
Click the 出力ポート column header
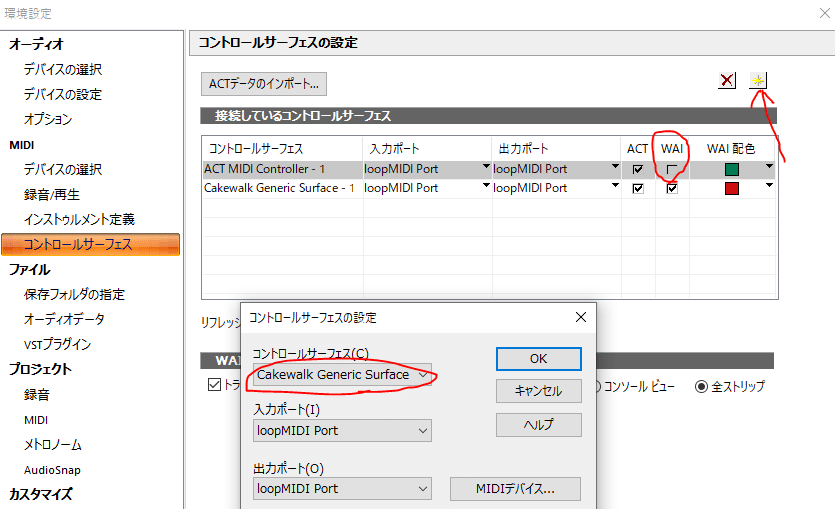pos(556,149)
